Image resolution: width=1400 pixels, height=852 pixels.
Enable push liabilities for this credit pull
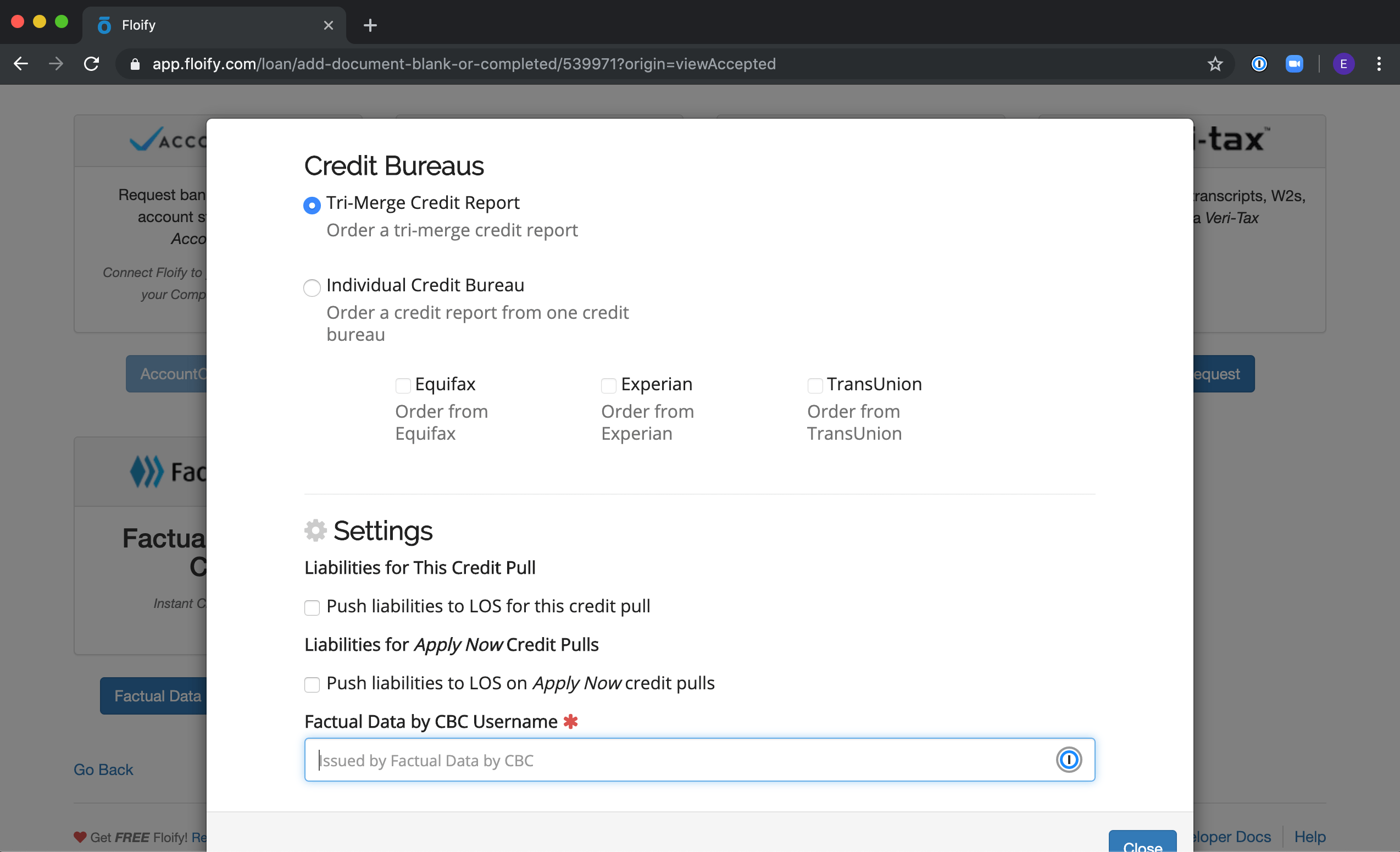(312, 607)
